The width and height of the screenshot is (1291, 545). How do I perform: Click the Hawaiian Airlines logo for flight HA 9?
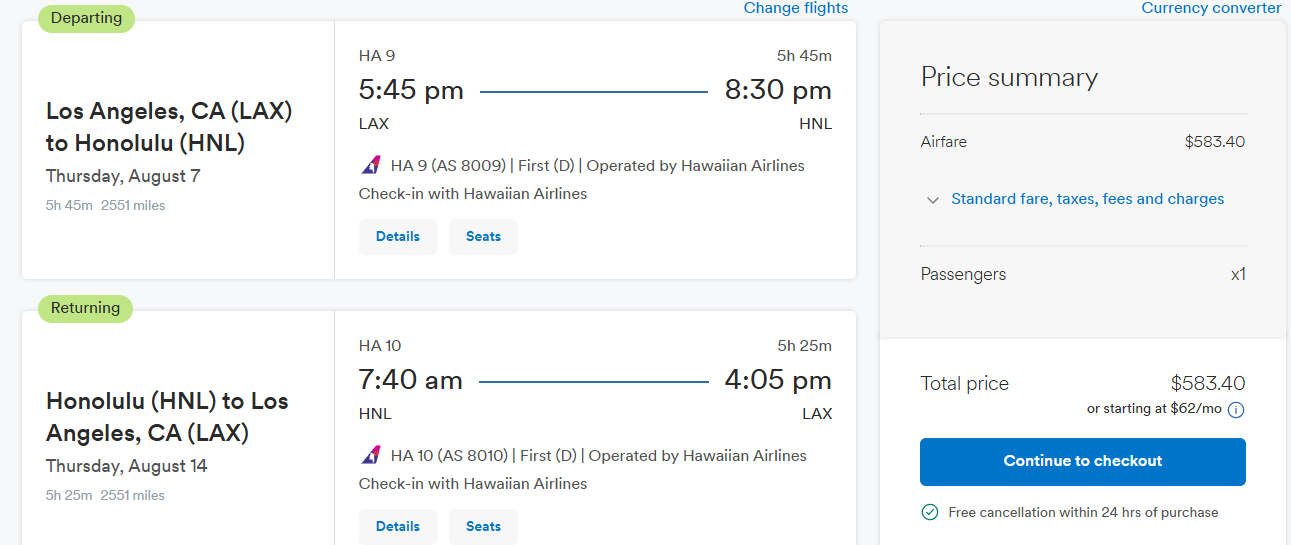(370, 165)
